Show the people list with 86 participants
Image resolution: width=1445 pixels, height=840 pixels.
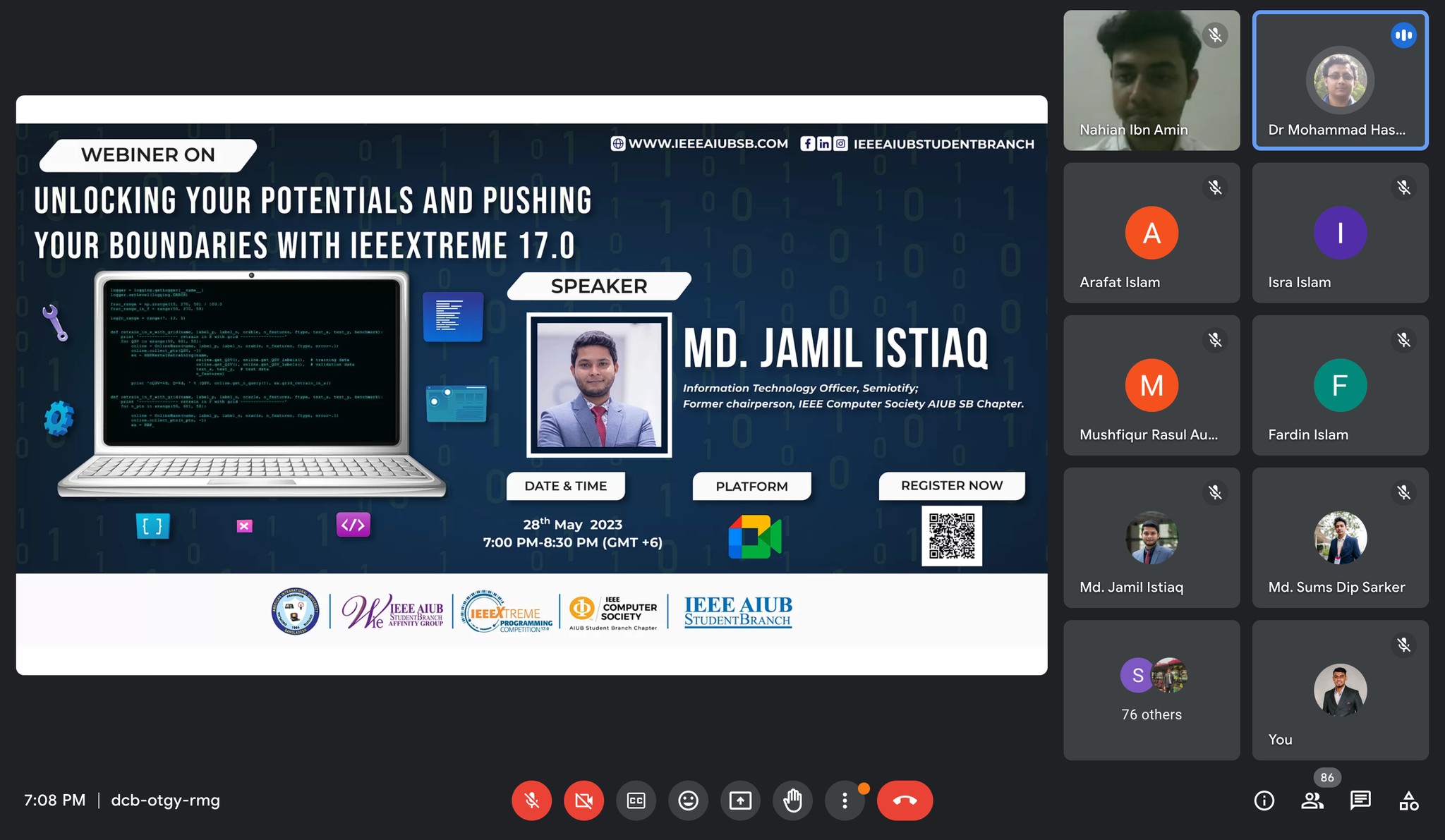(1312, 801)
